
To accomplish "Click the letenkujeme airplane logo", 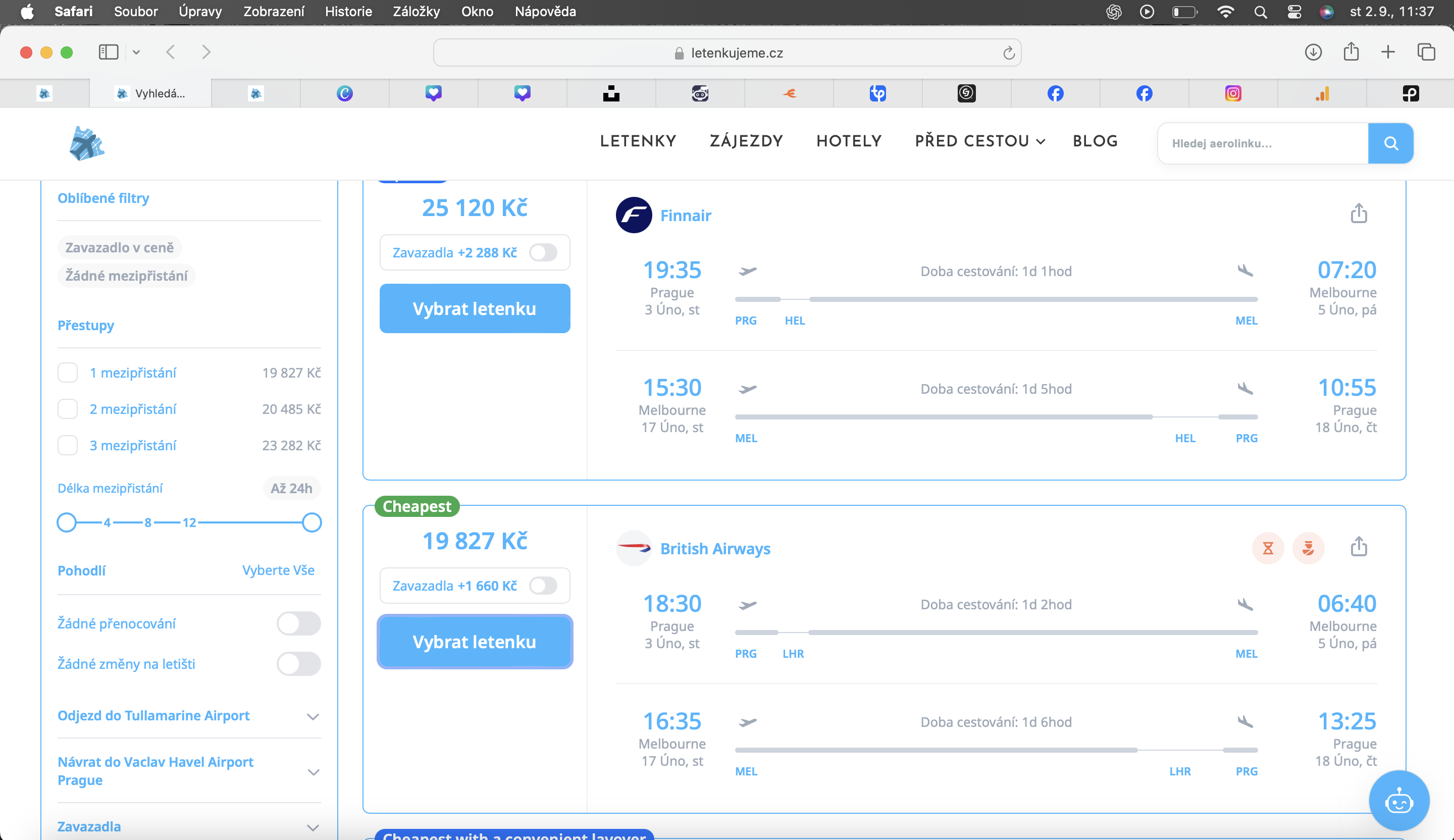I will pos(86,143).
